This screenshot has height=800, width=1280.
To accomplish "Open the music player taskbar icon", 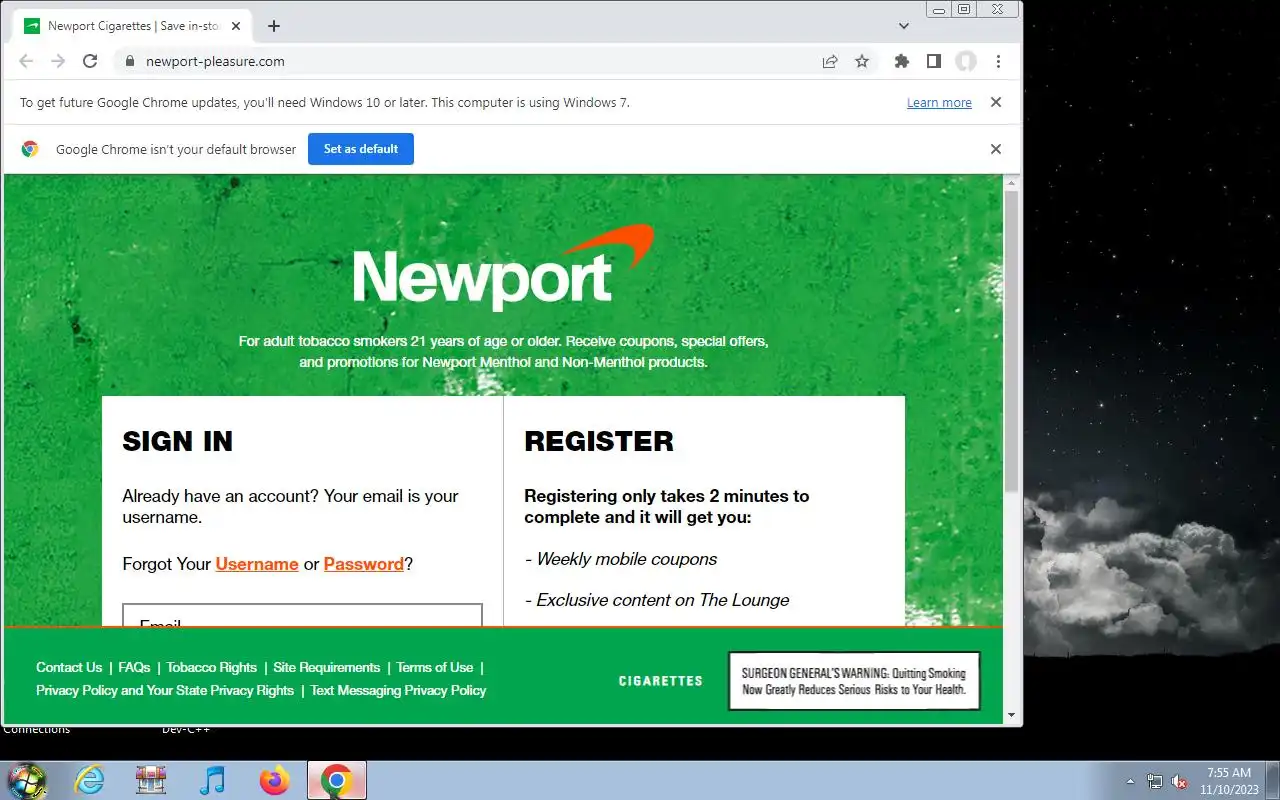I will click(212, 780).
